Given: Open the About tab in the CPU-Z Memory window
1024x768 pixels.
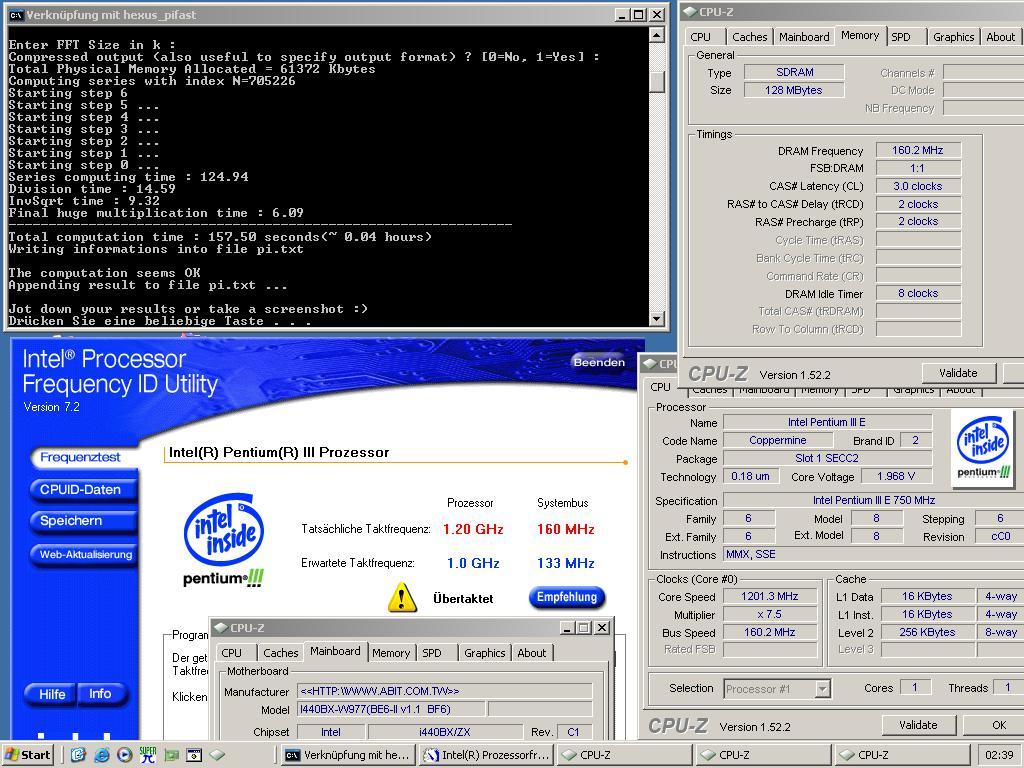Looking at the screenshot, I should [x=1000, y=37].
